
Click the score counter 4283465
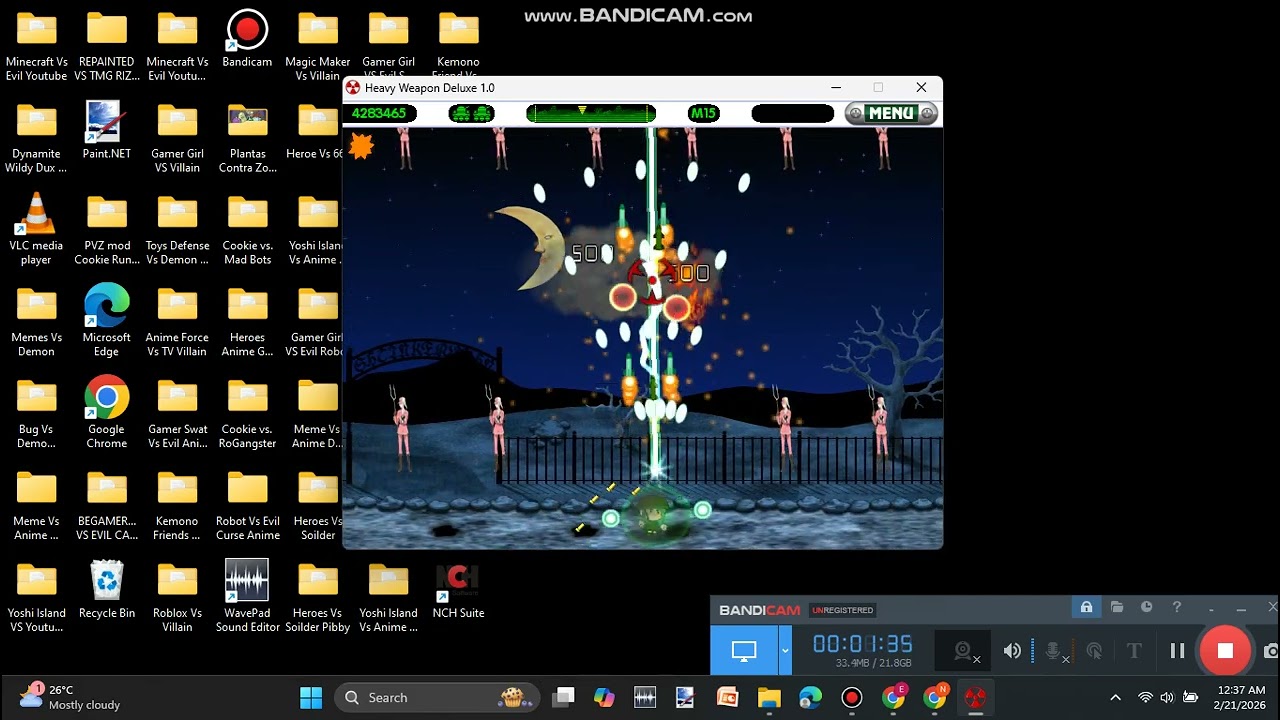click(x=379, y=113)
